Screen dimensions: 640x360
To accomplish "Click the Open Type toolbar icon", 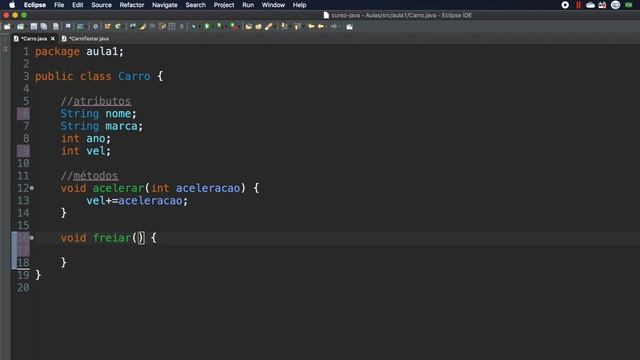I will [249, 27].
